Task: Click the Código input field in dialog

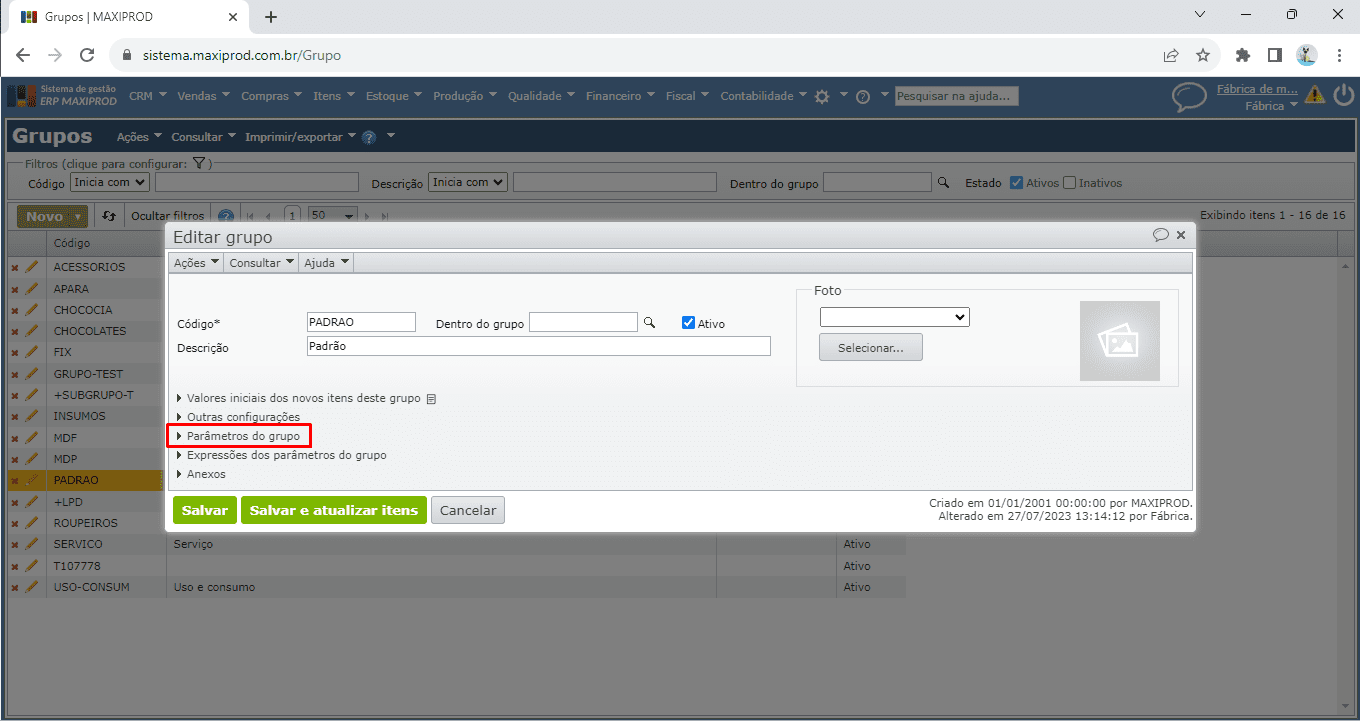Action: [361, 322]
